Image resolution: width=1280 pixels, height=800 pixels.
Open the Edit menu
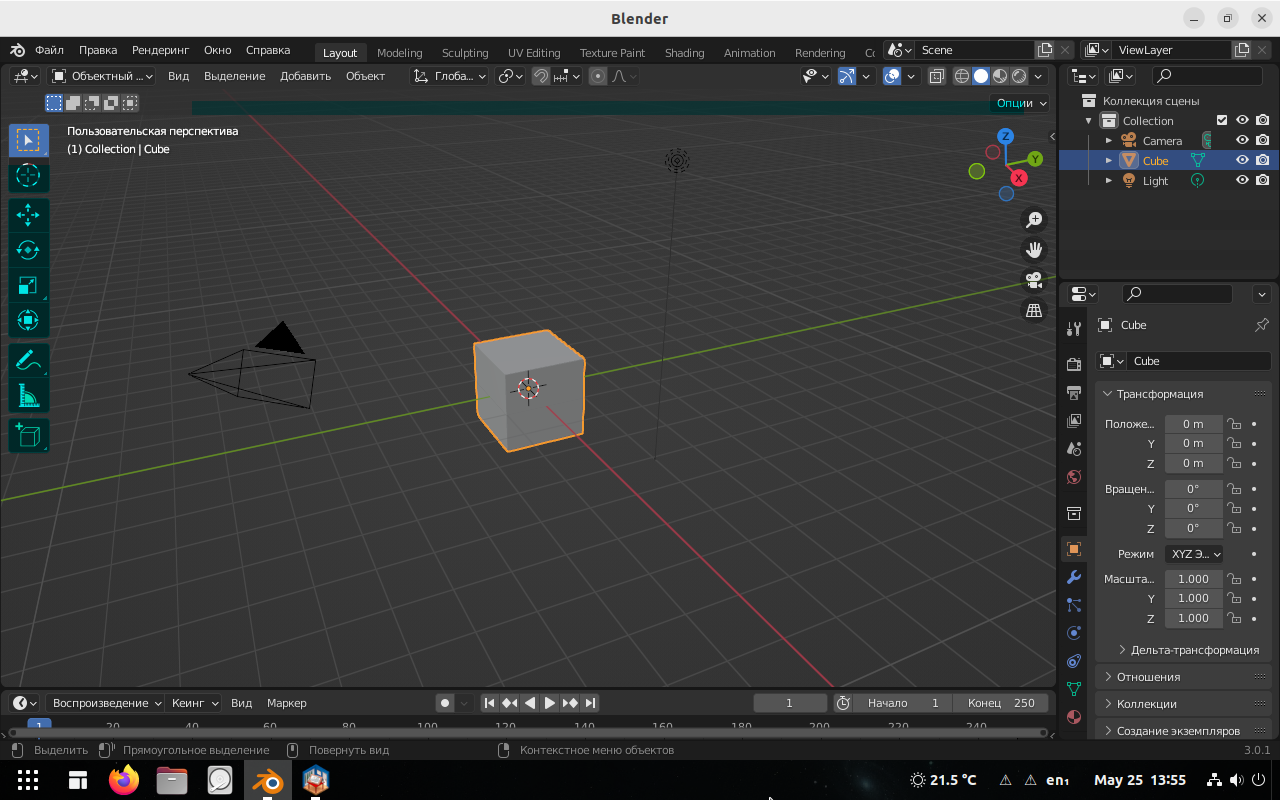point(98,50)
